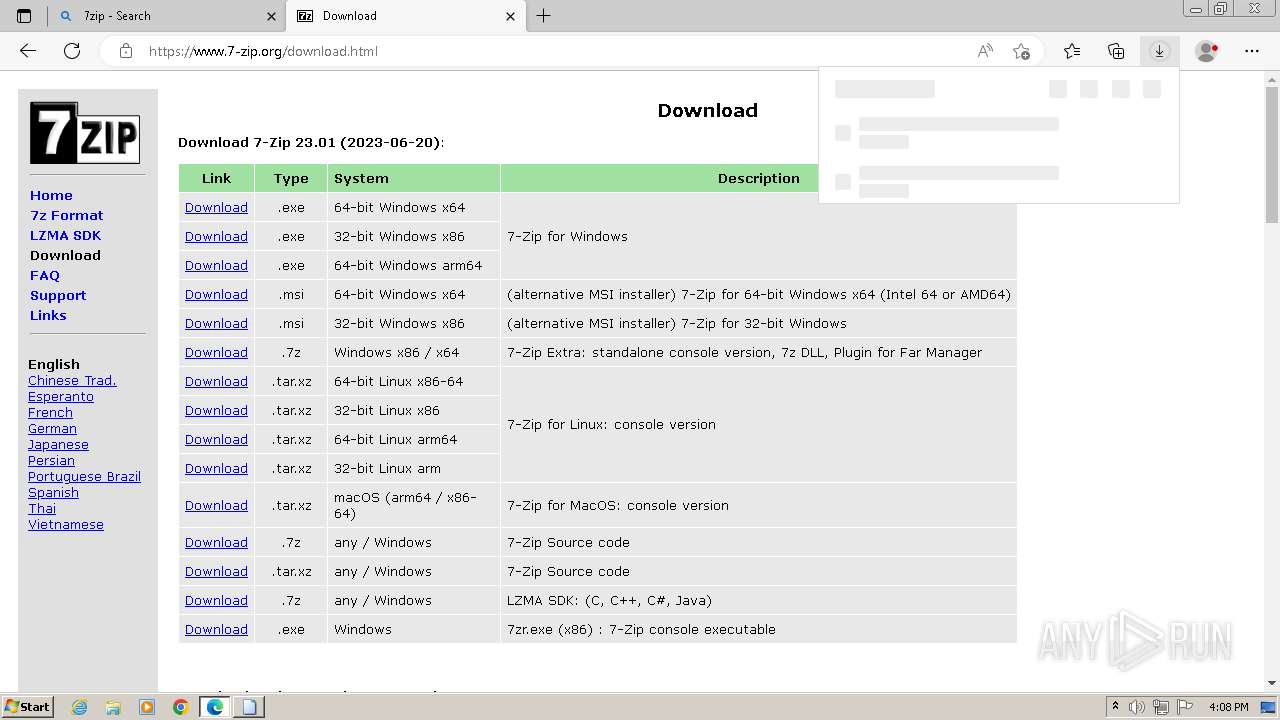Close the Download tab

click(x=511, y=16)
